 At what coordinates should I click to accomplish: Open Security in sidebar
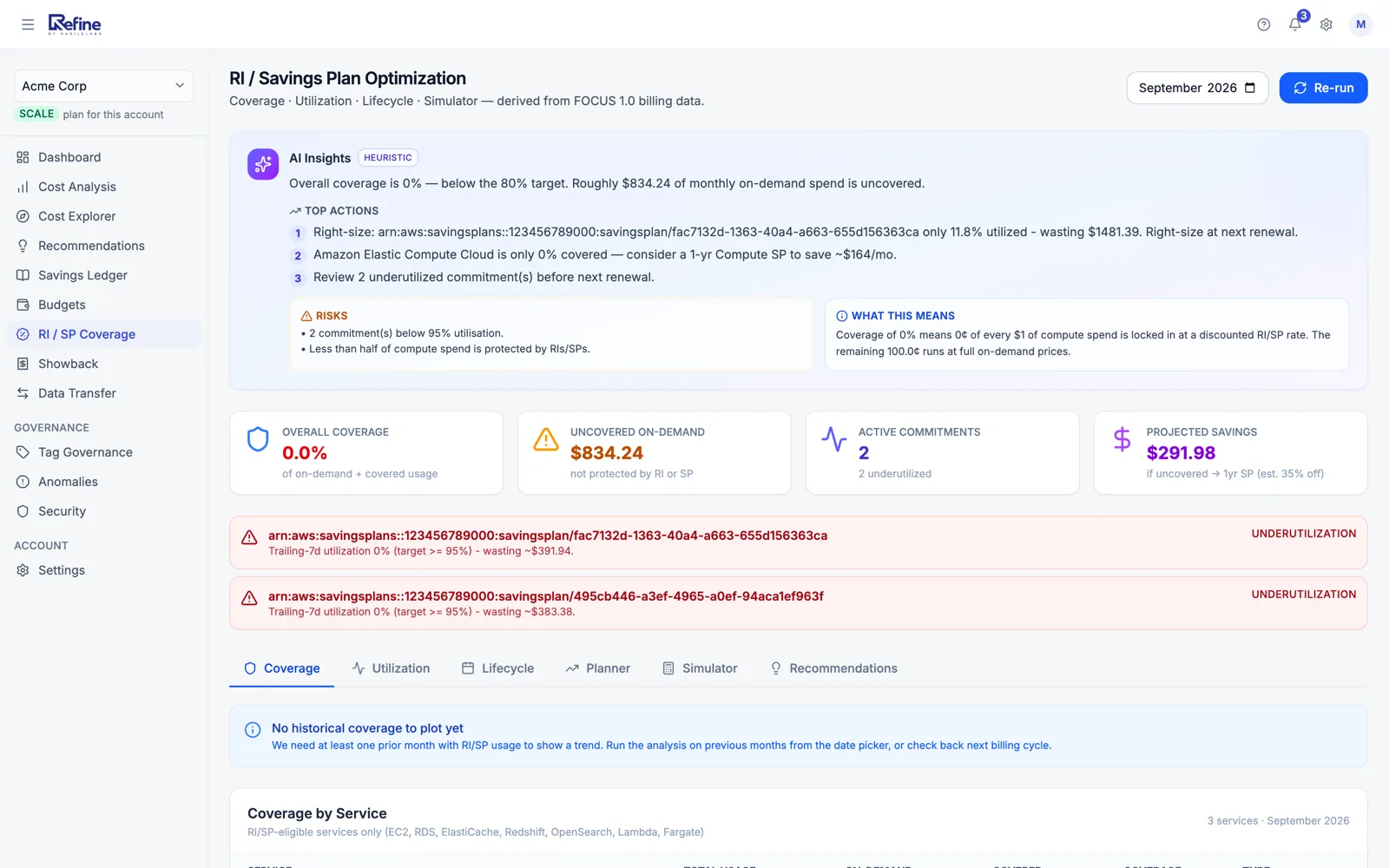pos(104,511)
